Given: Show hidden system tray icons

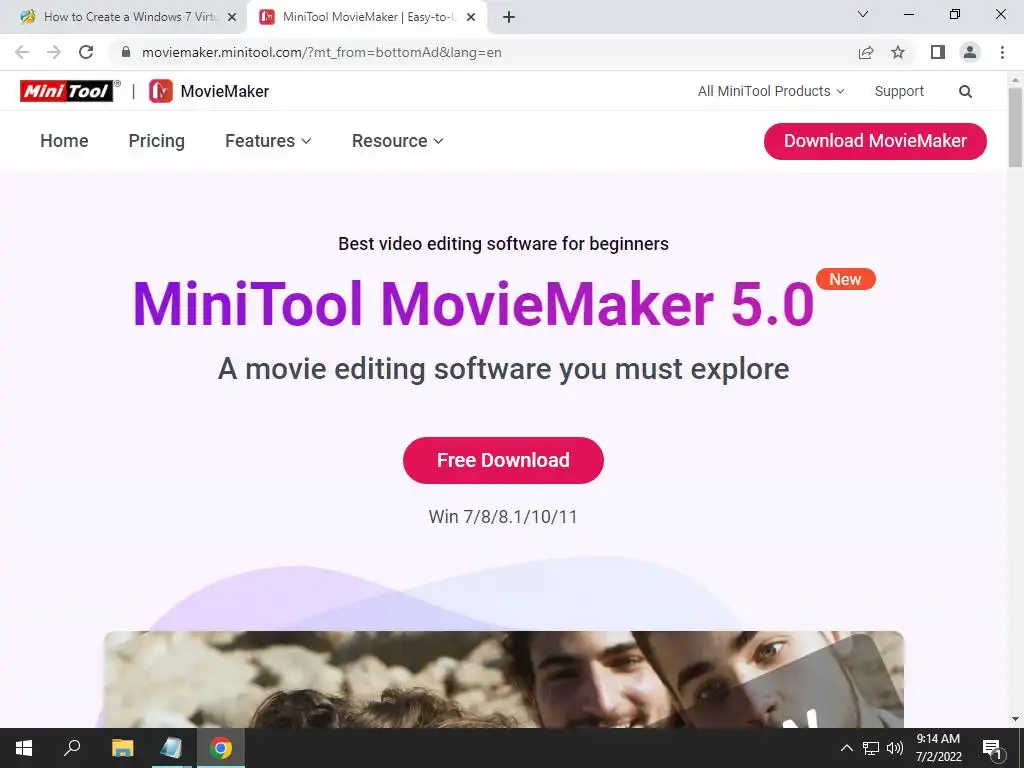Looking at the screenshot, I should coord(846,748).
